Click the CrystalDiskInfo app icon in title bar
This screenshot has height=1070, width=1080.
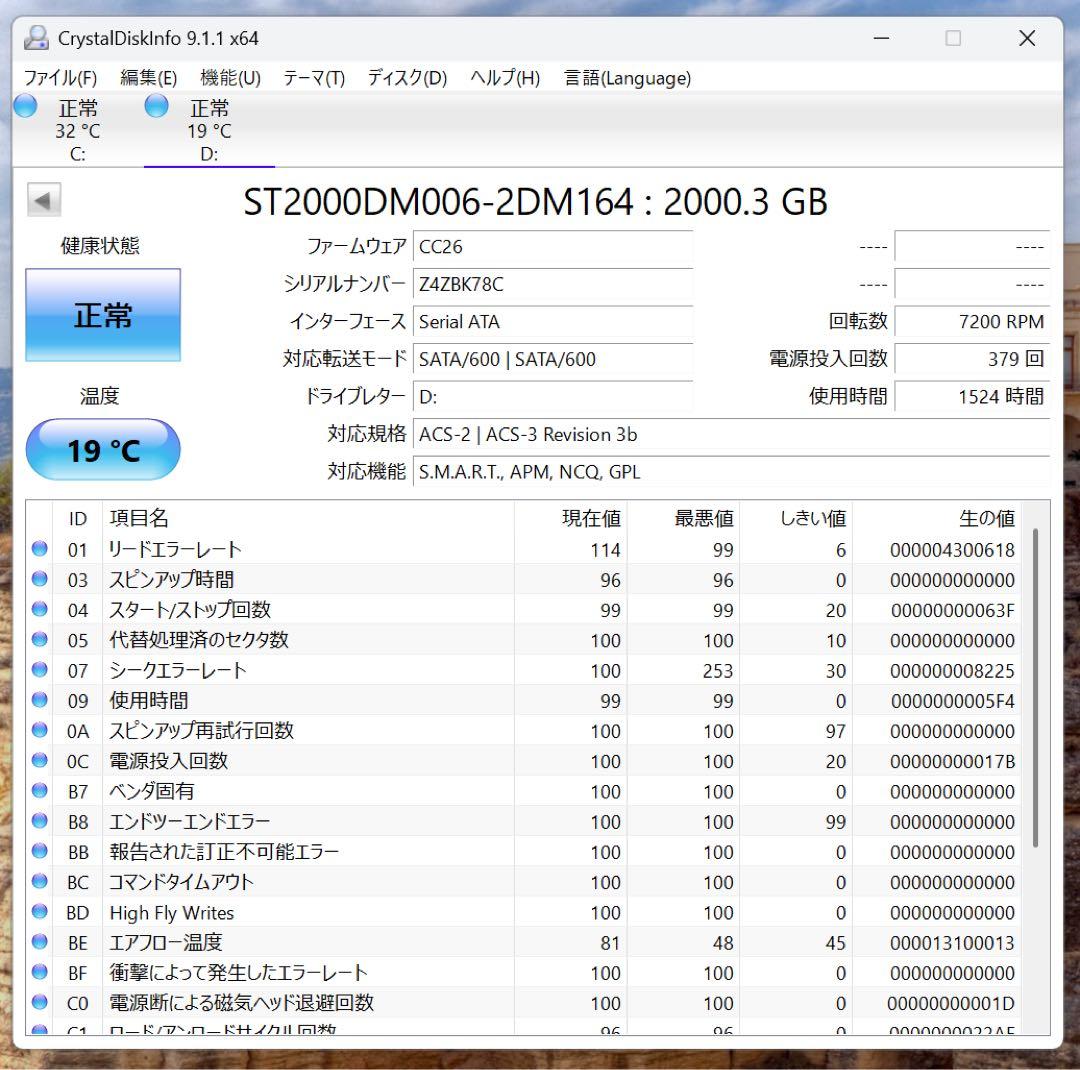pyautogui.click(x=36, y=38)
